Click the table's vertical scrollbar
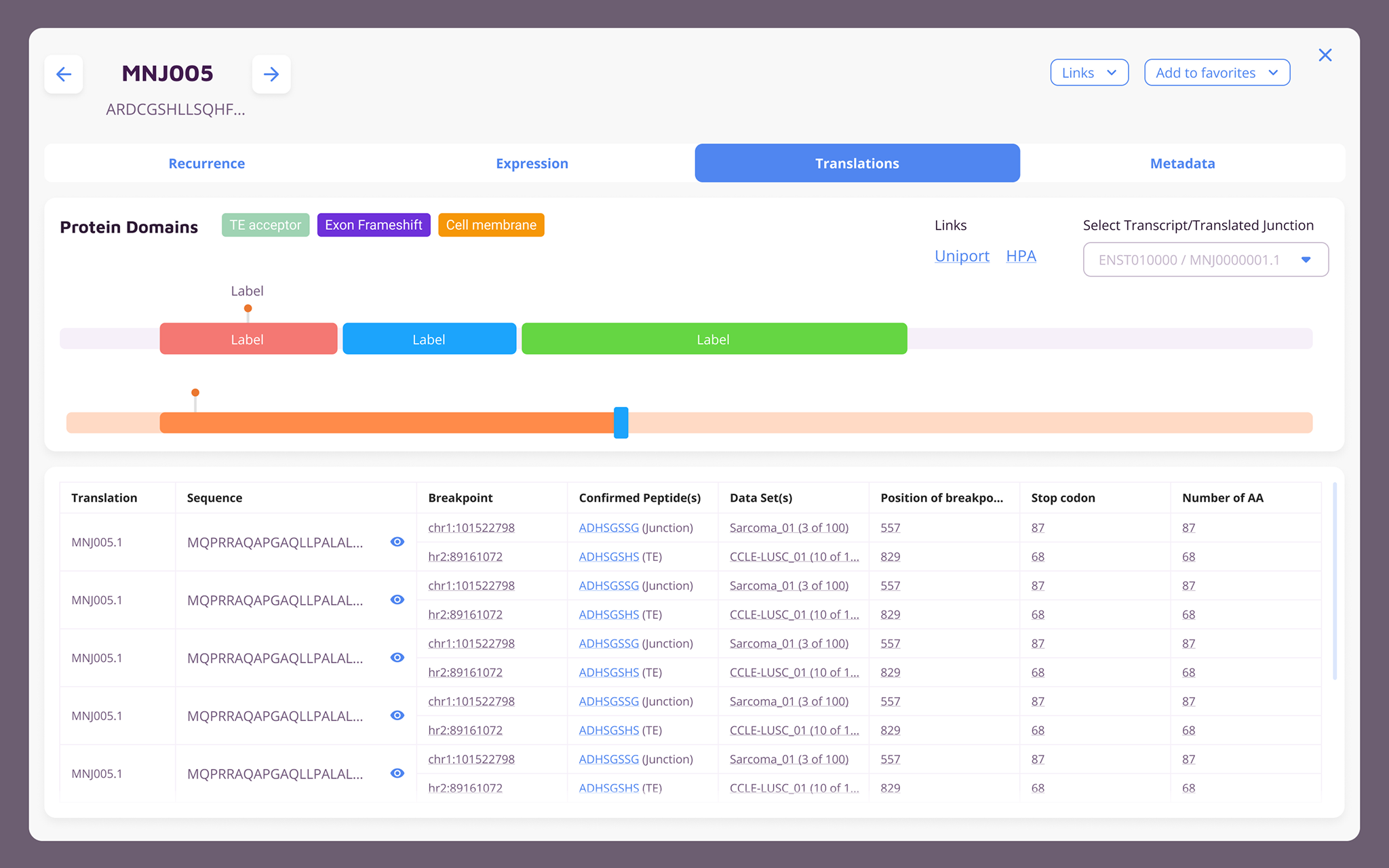Image resolution: width=1389 pixels, height=868 pixels. 1334,580
